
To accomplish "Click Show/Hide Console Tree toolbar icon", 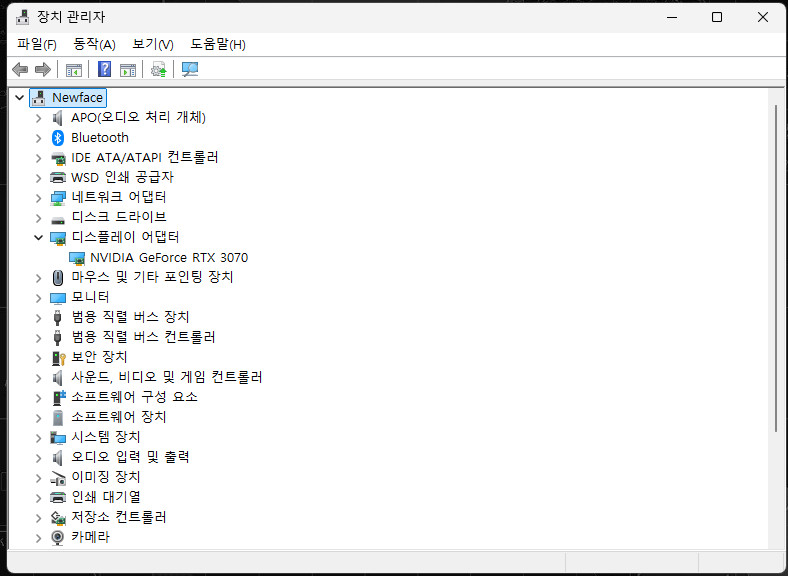I will pyautogui.click(x=74, y=69).
